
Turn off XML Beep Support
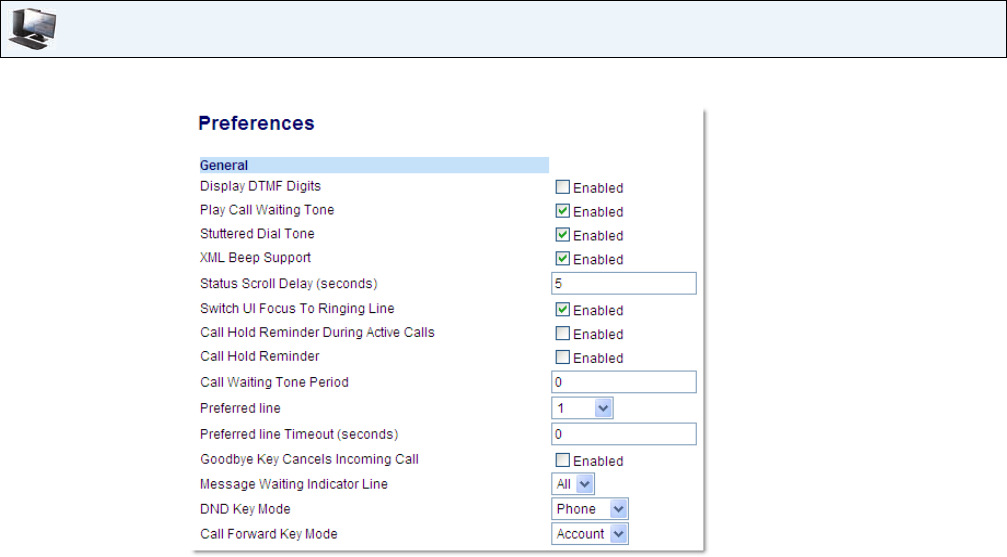pos(563,259)
